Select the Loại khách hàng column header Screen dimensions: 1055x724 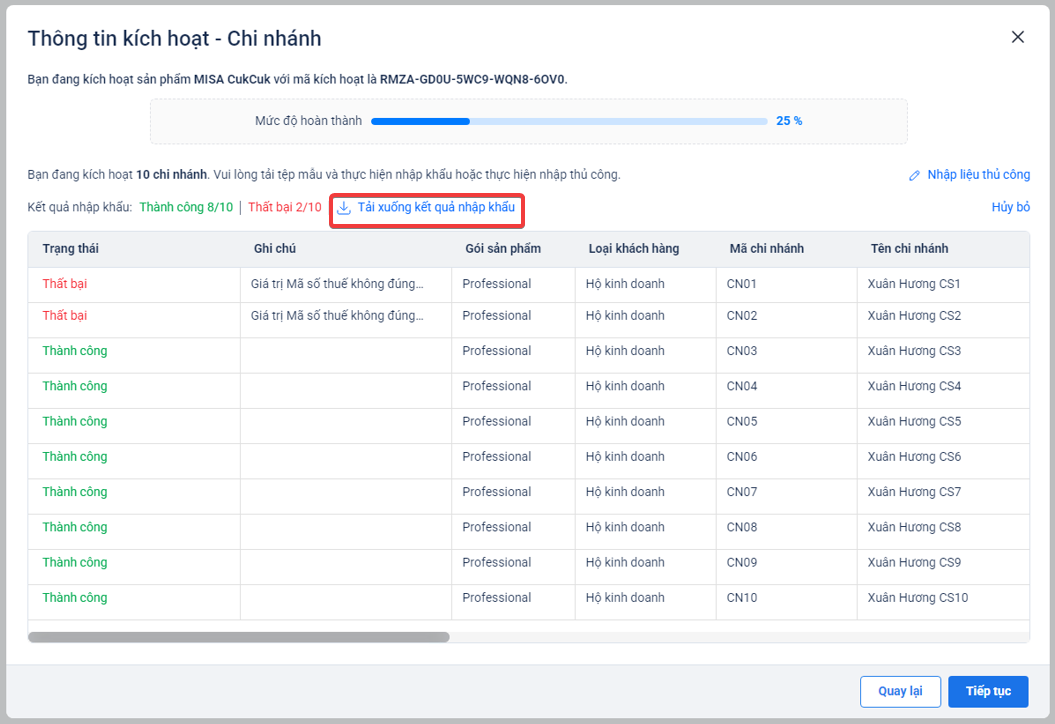click(x=634, y=248)
